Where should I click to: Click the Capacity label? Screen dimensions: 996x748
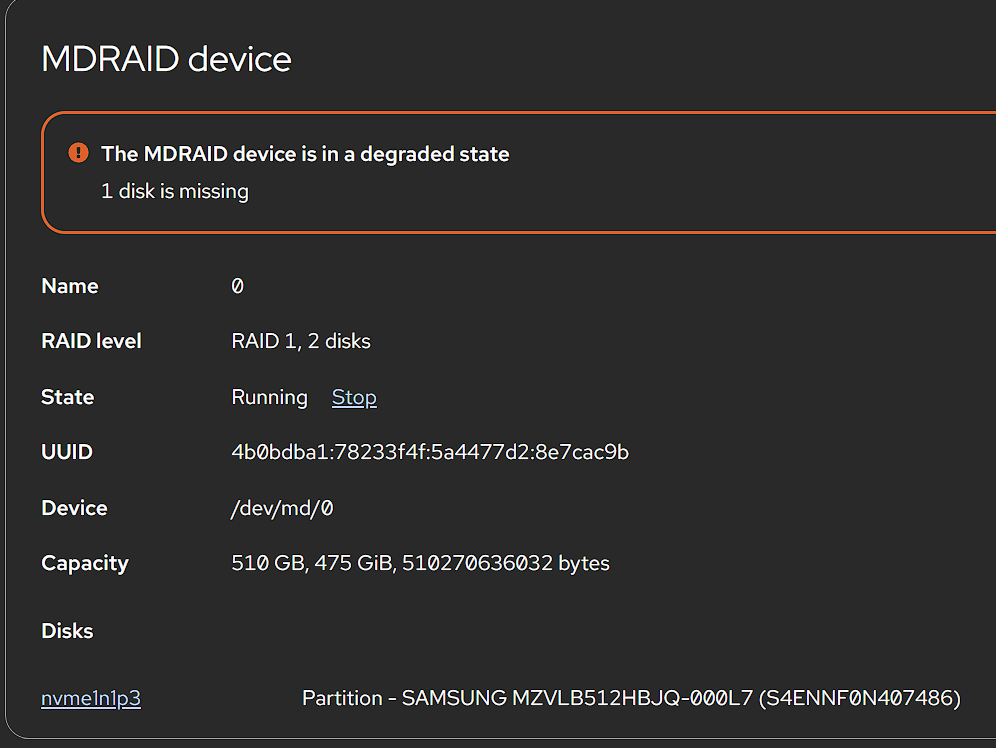pos(85,564)
